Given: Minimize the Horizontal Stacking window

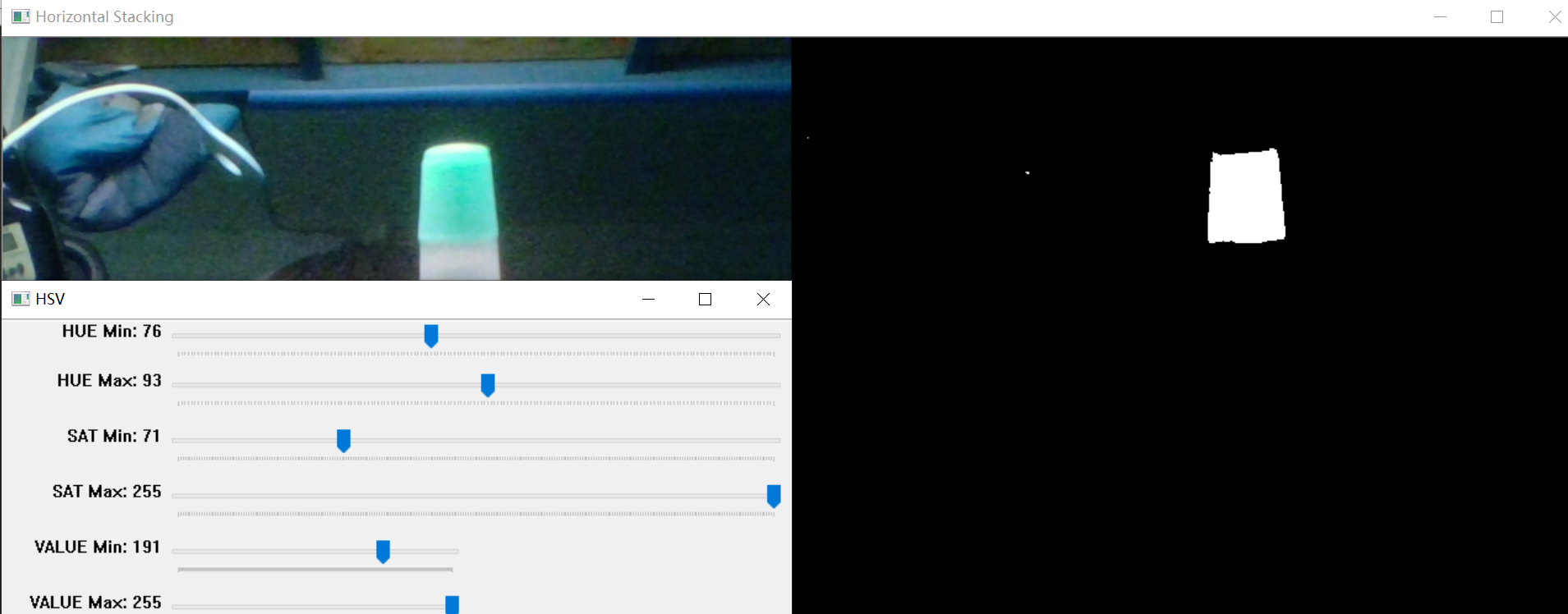Looking at the screenshot, I should coord(1440,16).
